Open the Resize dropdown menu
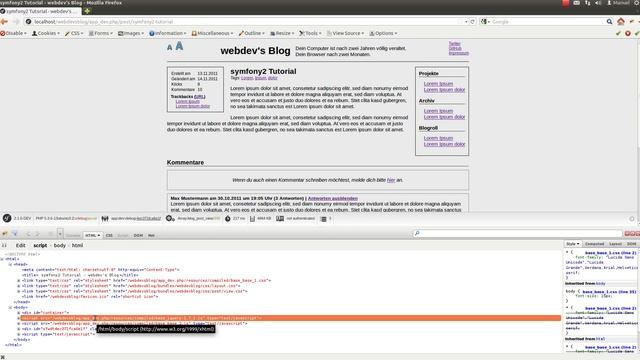This screenshot has height=360, width=640. click(282, 33)
